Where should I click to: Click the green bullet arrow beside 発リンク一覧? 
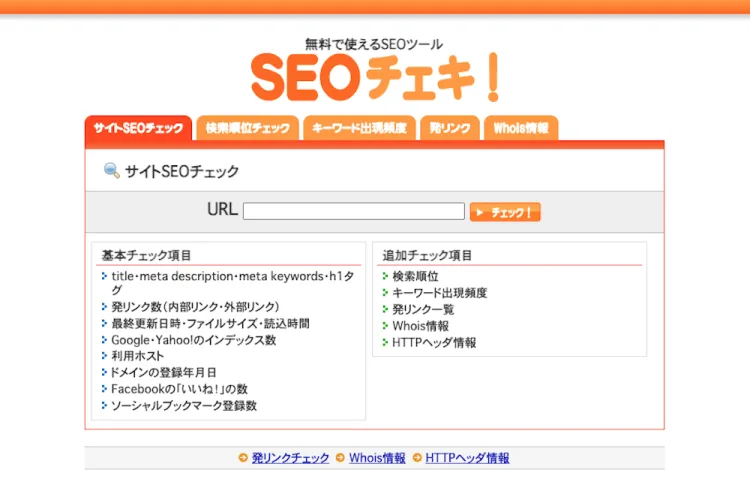385,309
